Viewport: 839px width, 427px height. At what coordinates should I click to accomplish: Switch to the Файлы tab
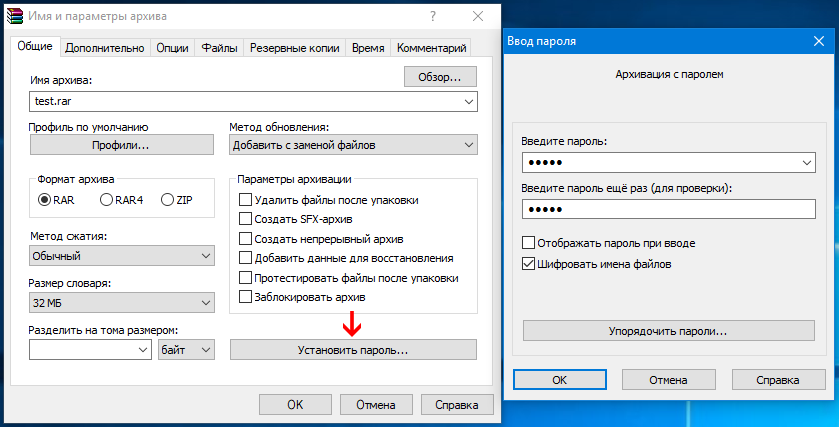coord(219,48)
